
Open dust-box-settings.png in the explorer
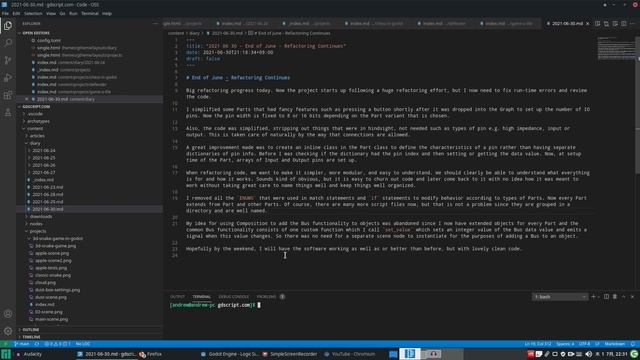[57, 290]
